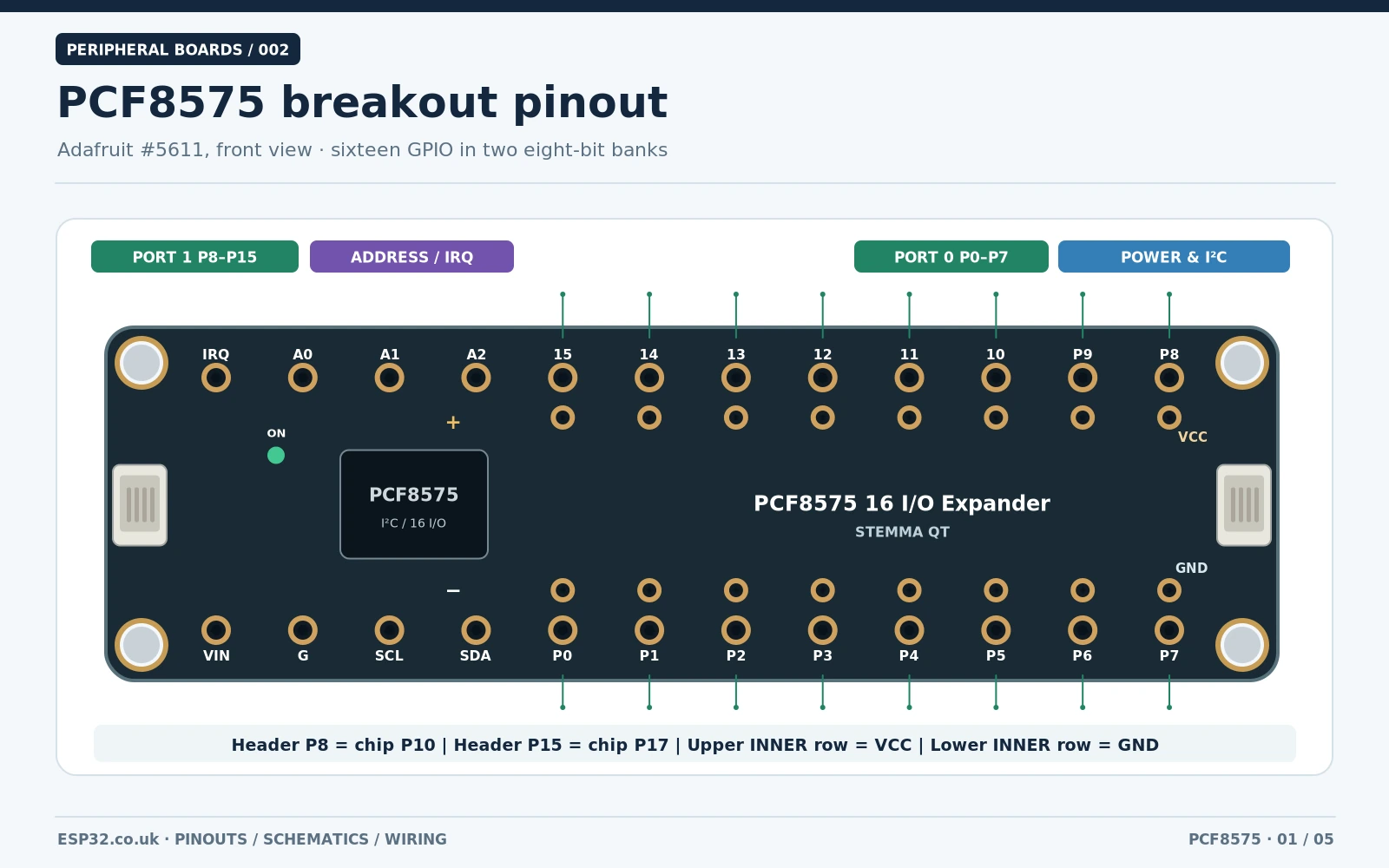Select header pin 14 pad
Viewport: 1389px width, 868px height.
tap(649, 378)
